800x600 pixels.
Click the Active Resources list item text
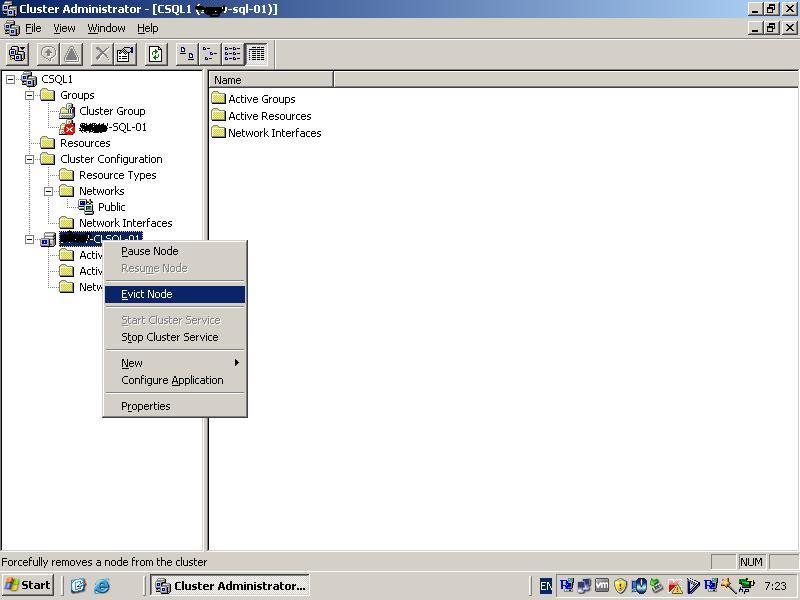coord(269,116)
